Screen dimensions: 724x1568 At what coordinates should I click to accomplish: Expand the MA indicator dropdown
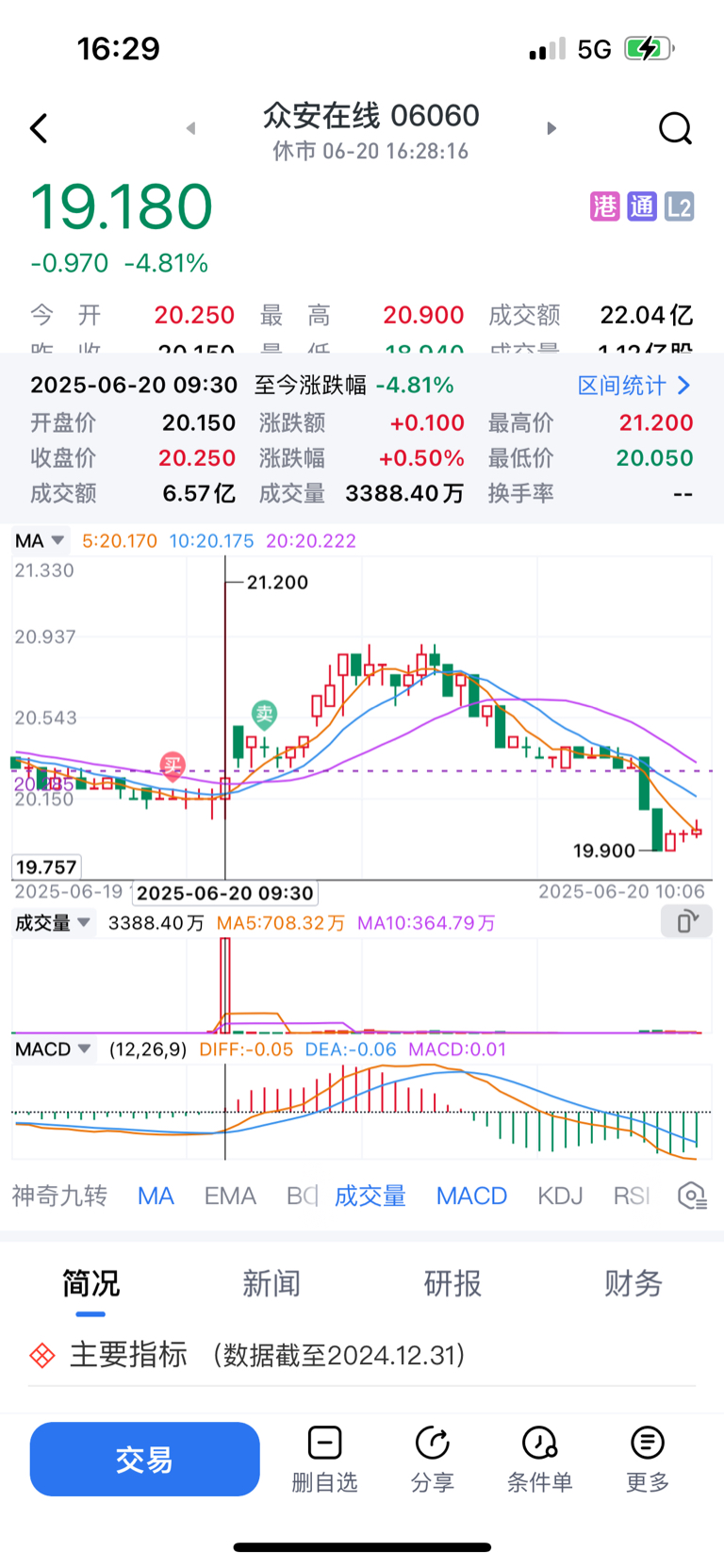click(39, 540)
